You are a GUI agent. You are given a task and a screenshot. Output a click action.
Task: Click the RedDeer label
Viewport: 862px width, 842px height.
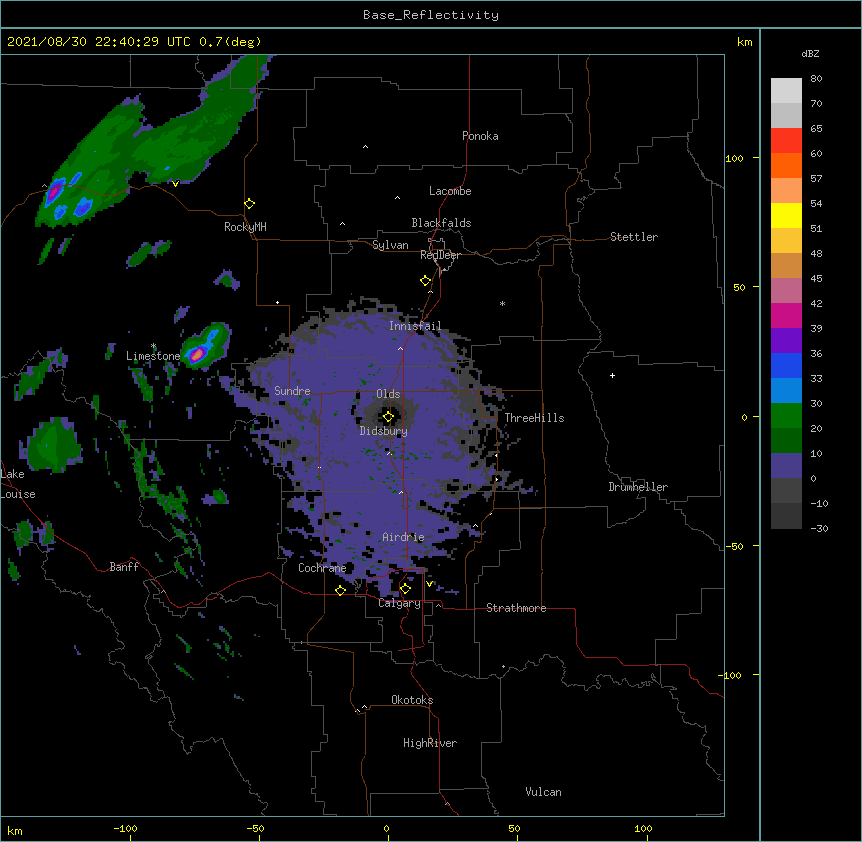[x=440, y=255]
